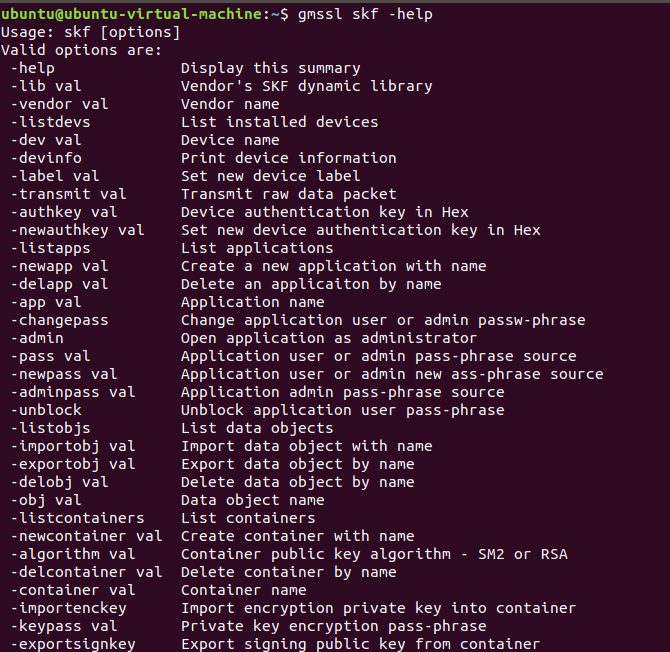Click the '-importobj val' option text
The image size is (670, 652).
tap(73, 446)
